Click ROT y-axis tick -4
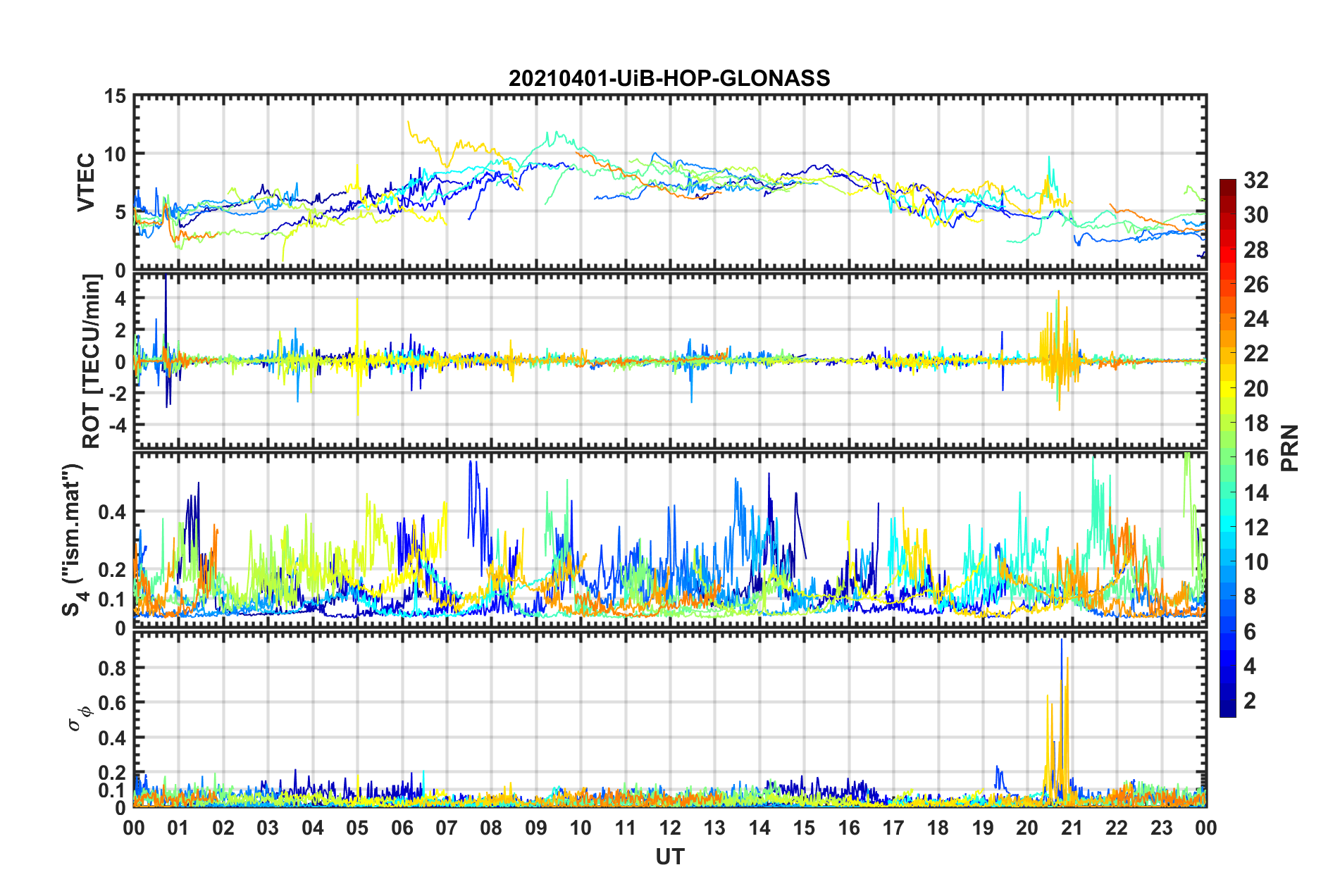Viewport: 1340px width, 896px height. [x=118, y=425]
